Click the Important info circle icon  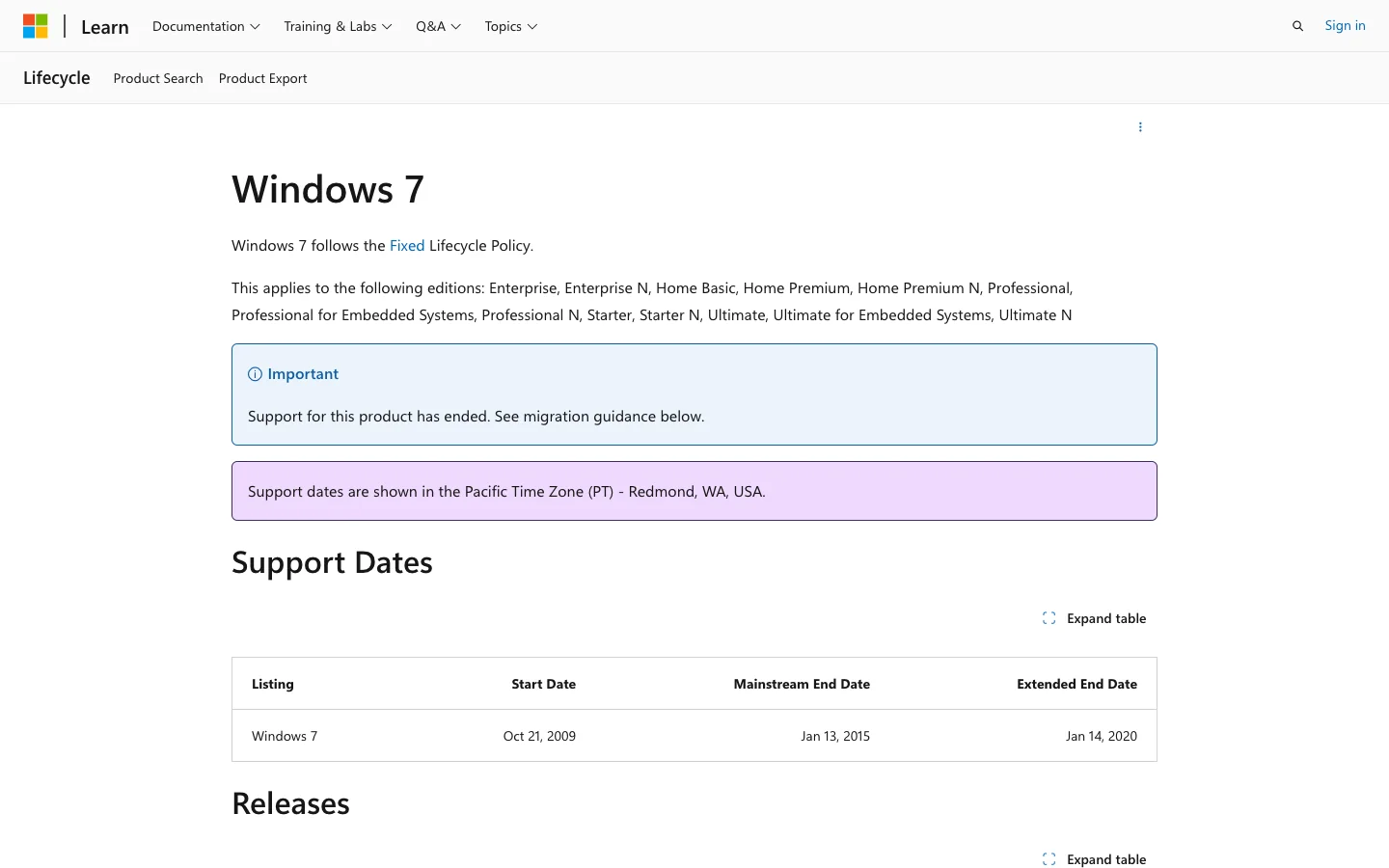tap(255, 374)
